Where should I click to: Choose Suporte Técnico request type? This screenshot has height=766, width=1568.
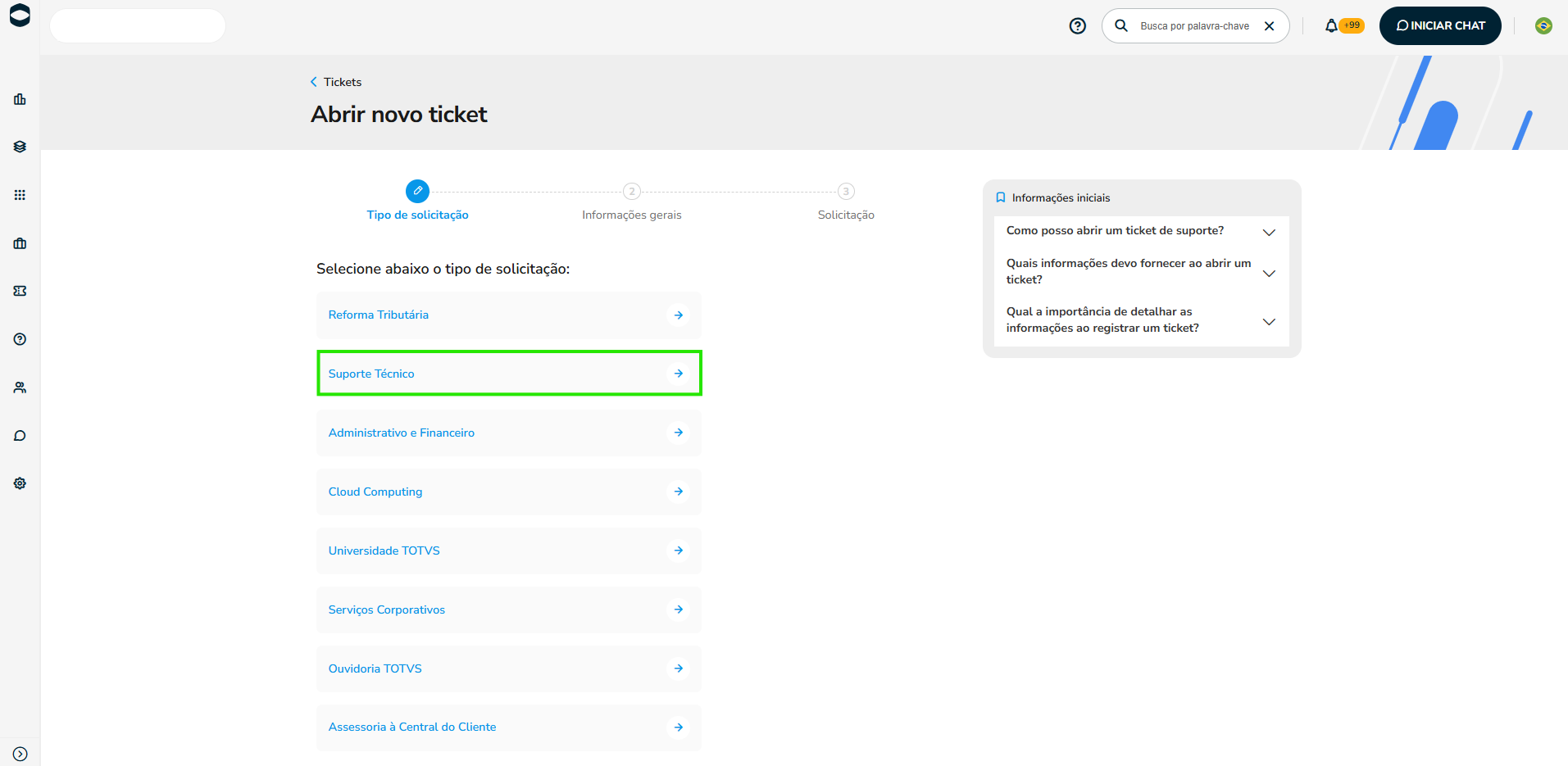pos(509,374)
